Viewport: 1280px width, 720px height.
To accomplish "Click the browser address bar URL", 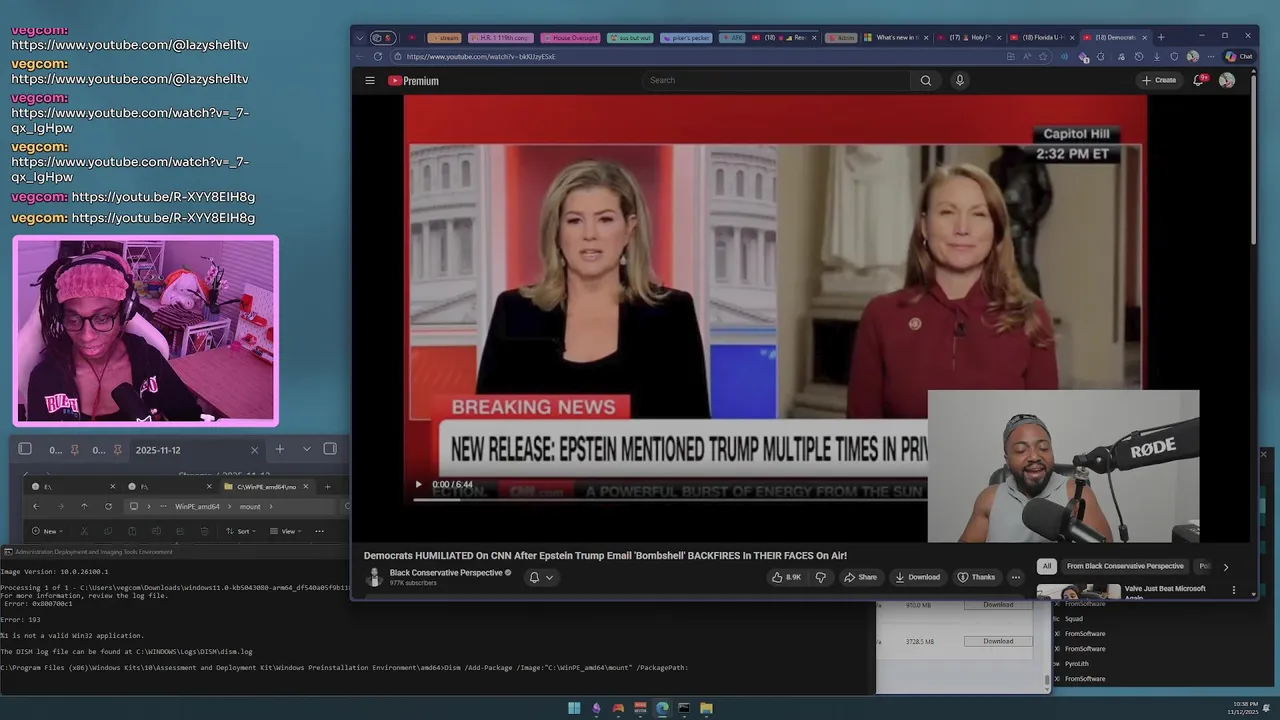I will [x=480, y=57].
